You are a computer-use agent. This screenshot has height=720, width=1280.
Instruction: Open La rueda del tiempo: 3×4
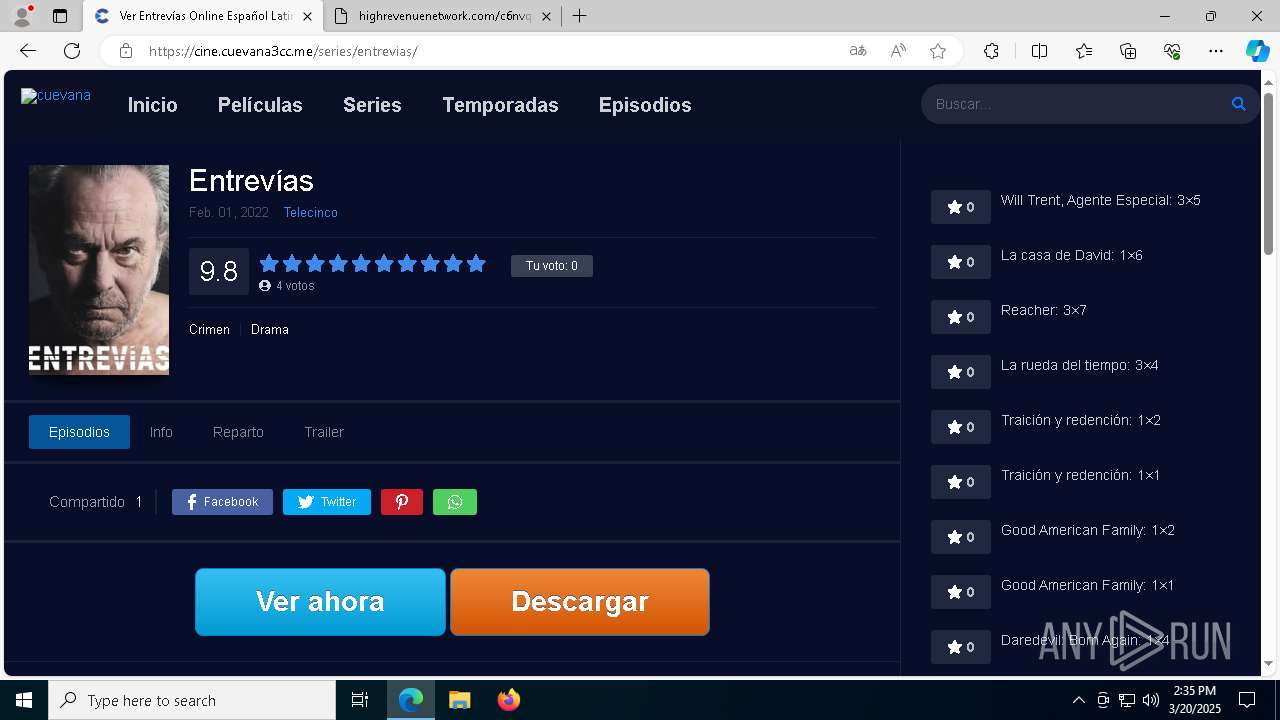point(1079,365)
